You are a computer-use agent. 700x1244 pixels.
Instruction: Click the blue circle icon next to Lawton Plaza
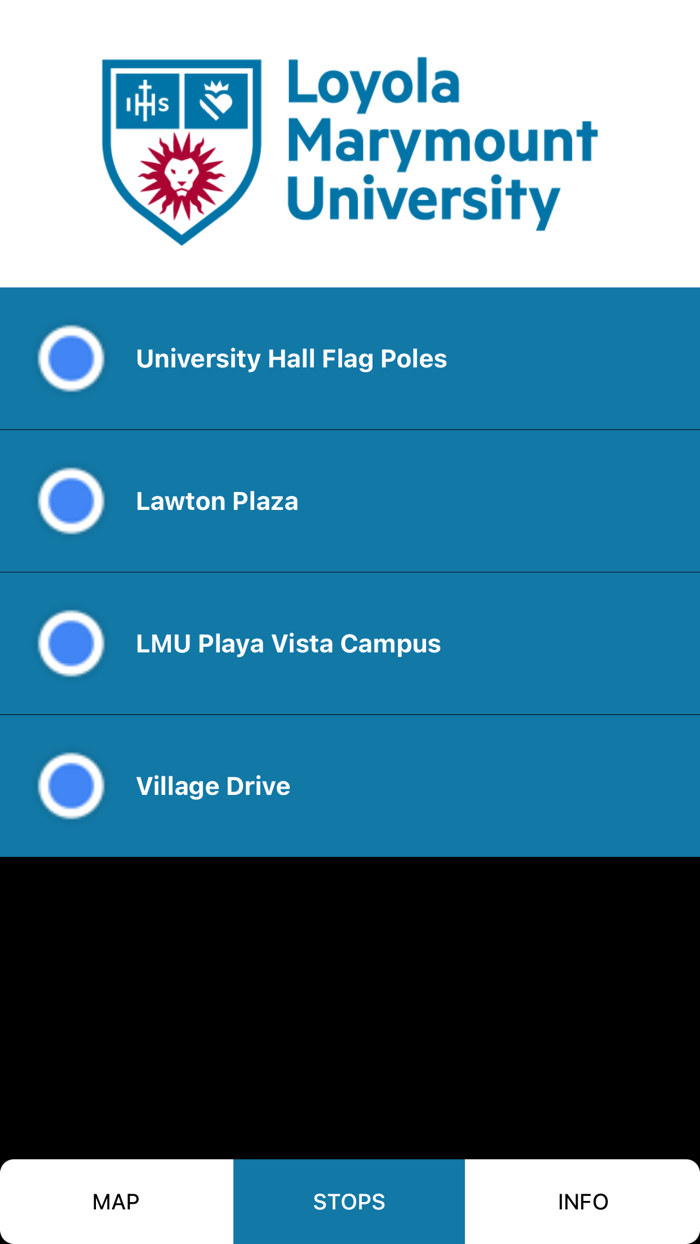click(70, 501)
